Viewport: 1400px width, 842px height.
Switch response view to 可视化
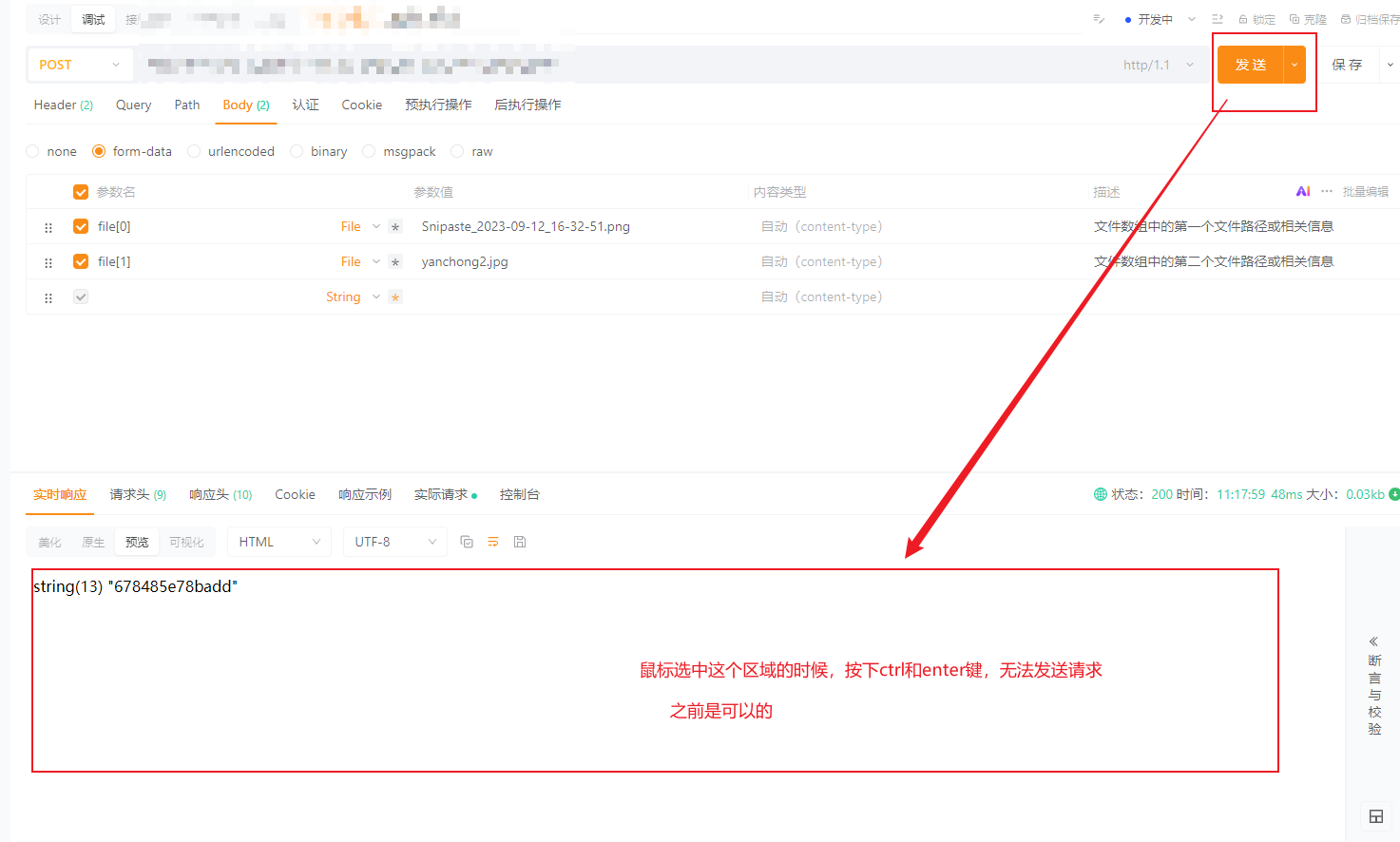pyautogui.click(x=186, y=542)
